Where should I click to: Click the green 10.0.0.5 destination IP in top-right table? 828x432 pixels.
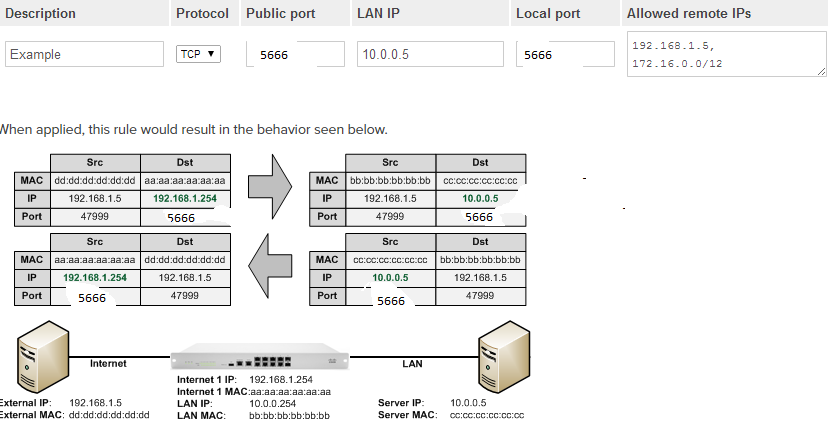tap(479, 198)
